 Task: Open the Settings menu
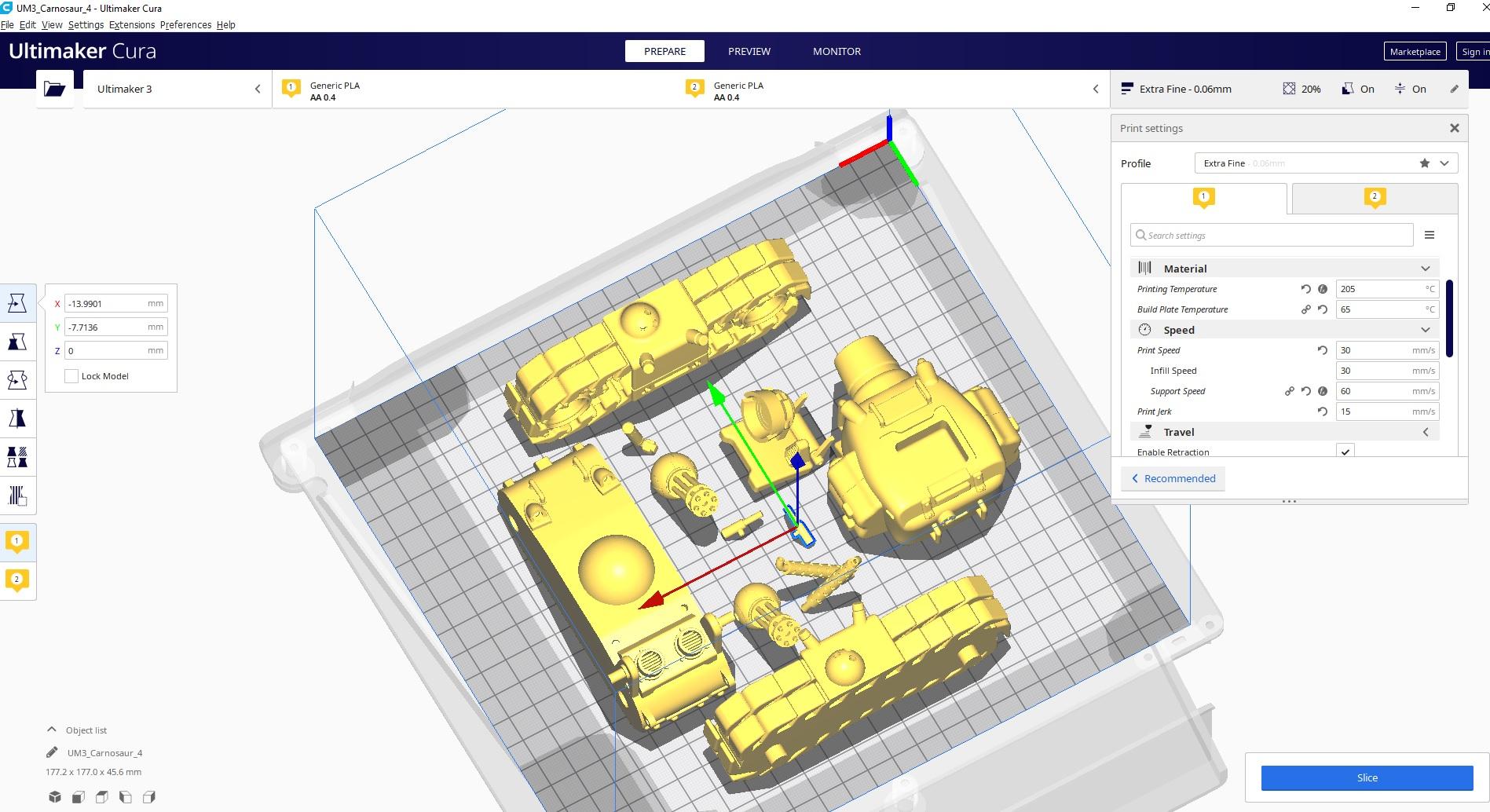coord(86,24)
